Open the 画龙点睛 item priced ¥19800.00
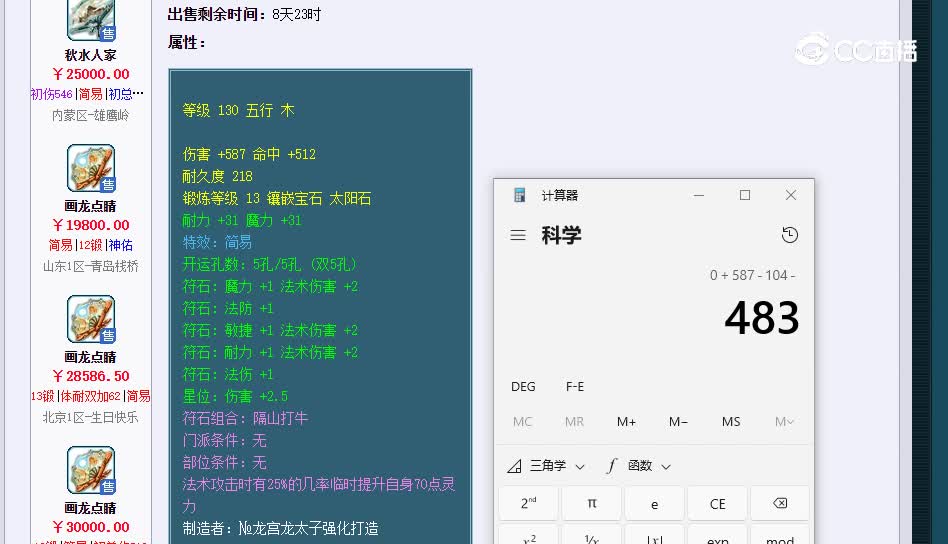 tap(91, 168)
